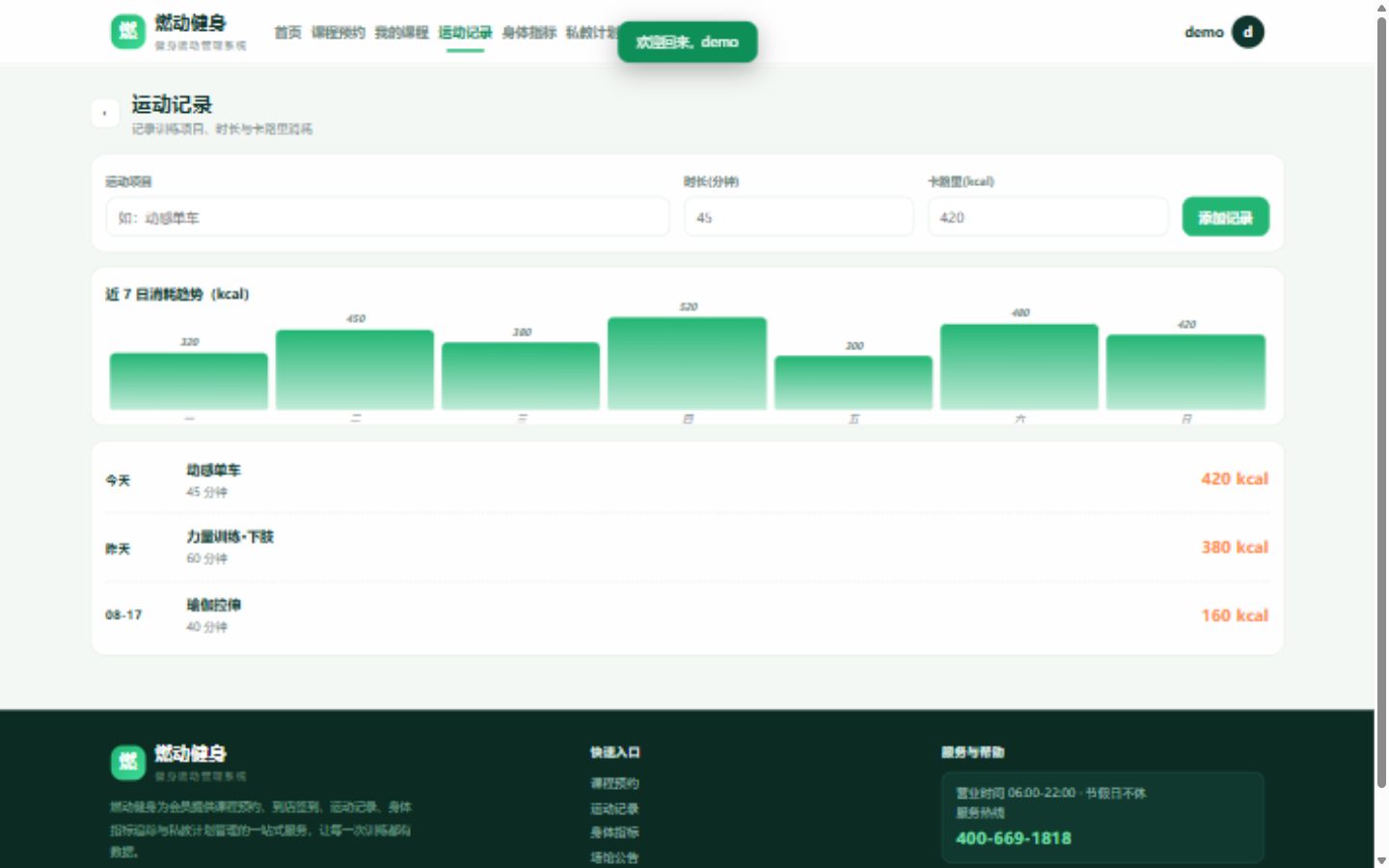1389x868 pixels.
Task: Click the 380 kcal record value
Action: (x=1235, y=548)
